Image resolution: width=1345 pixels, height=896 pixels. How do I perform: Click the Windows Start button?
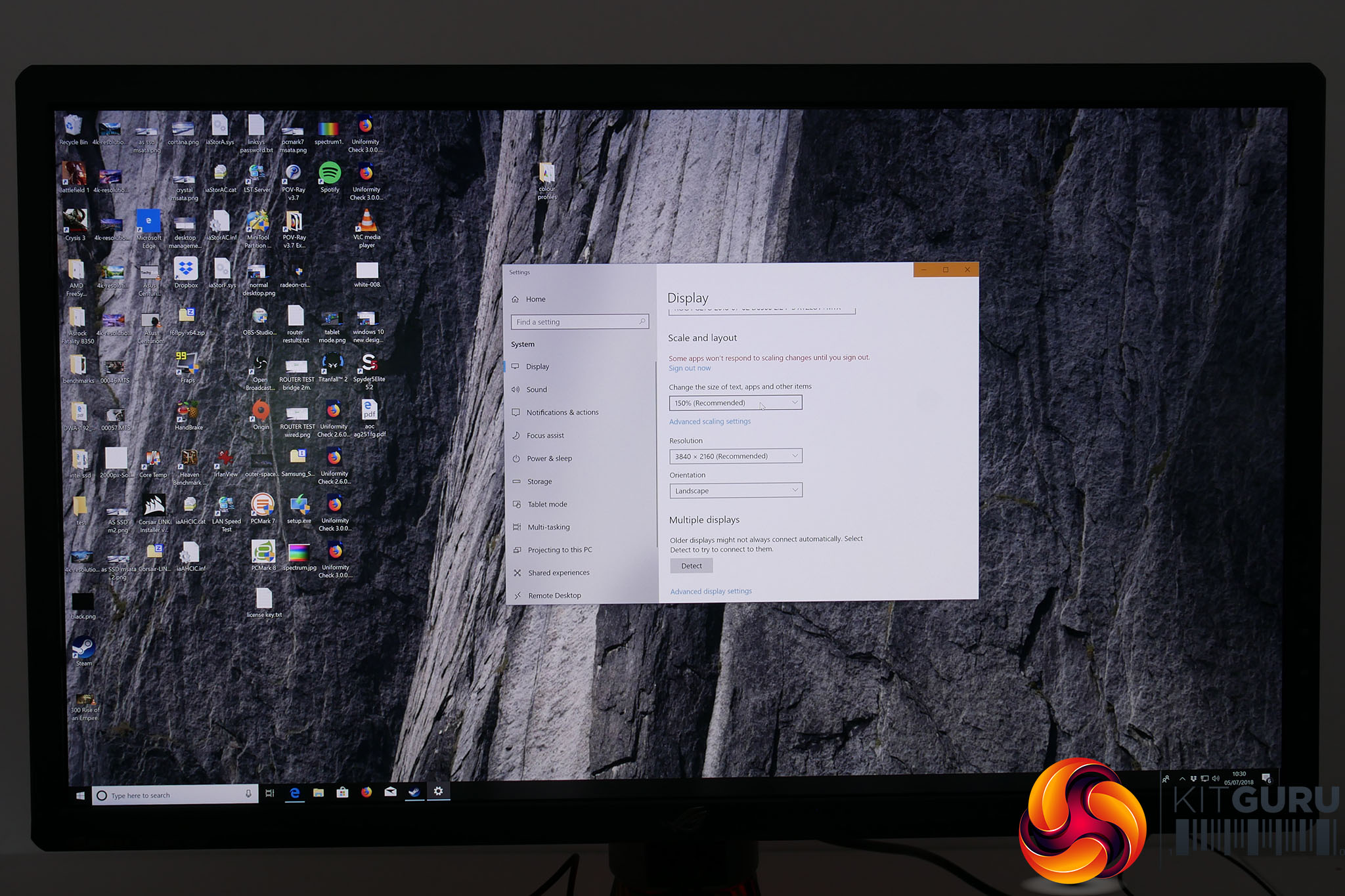pyautogui.click(x=80, y=796)
